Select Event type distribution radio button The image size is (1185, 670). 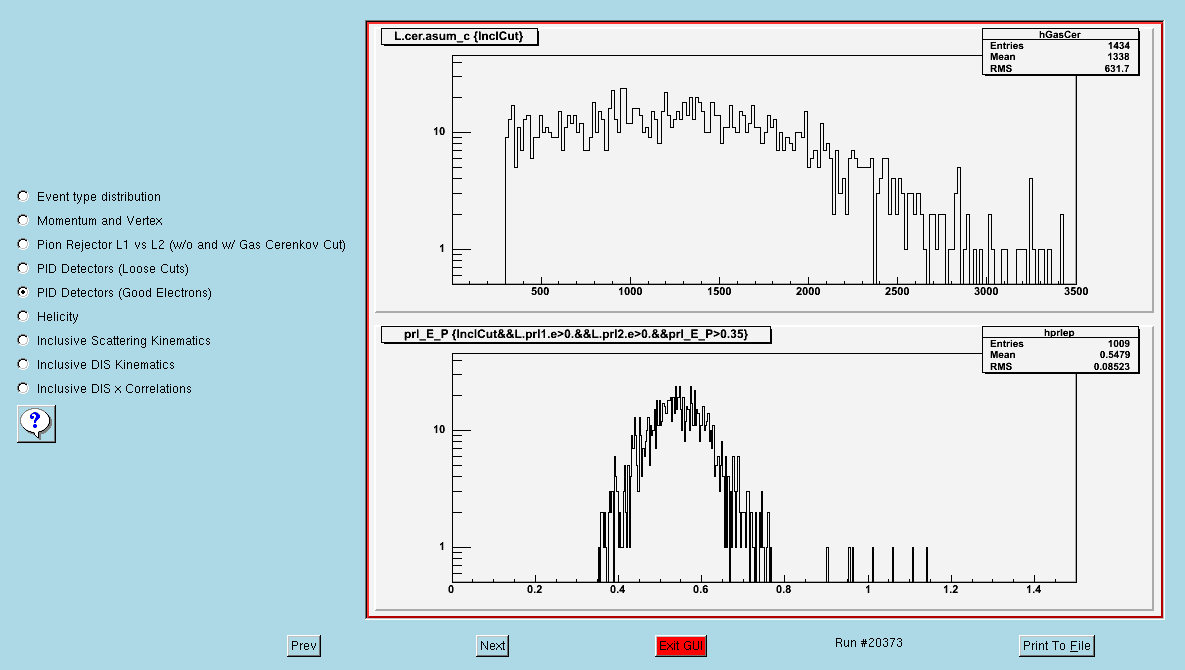(23, 196)
